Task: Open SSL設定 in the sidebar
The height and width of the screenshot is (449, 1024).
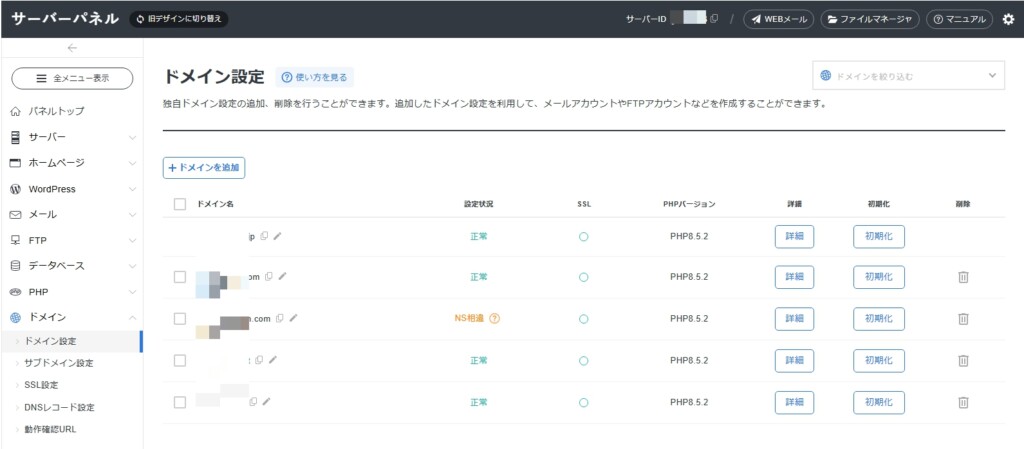Action: click(x=41, y=385)
